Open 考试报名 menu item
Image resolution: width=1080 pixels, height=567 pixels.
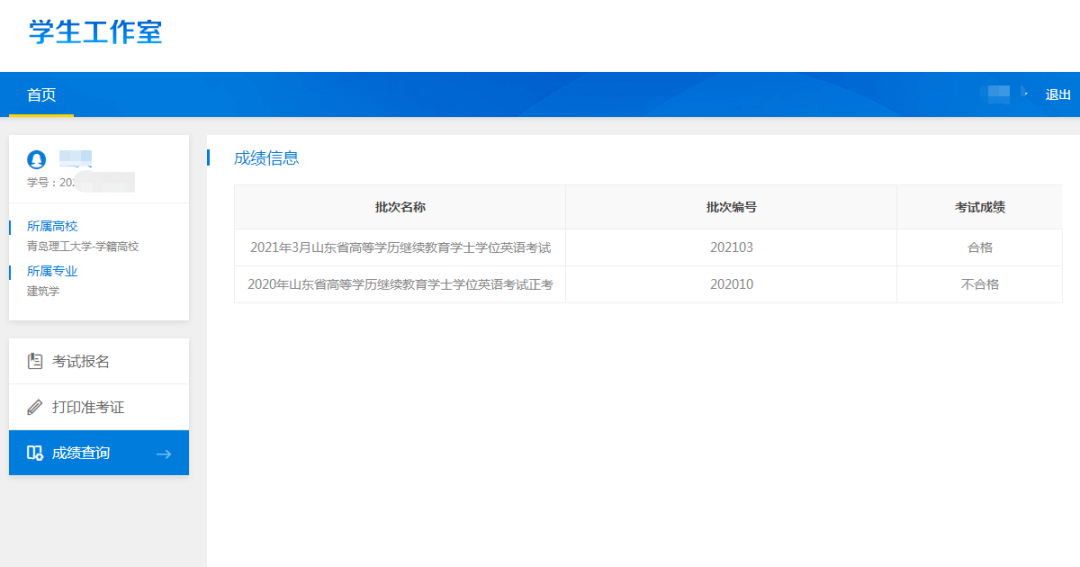coord(98,361)
